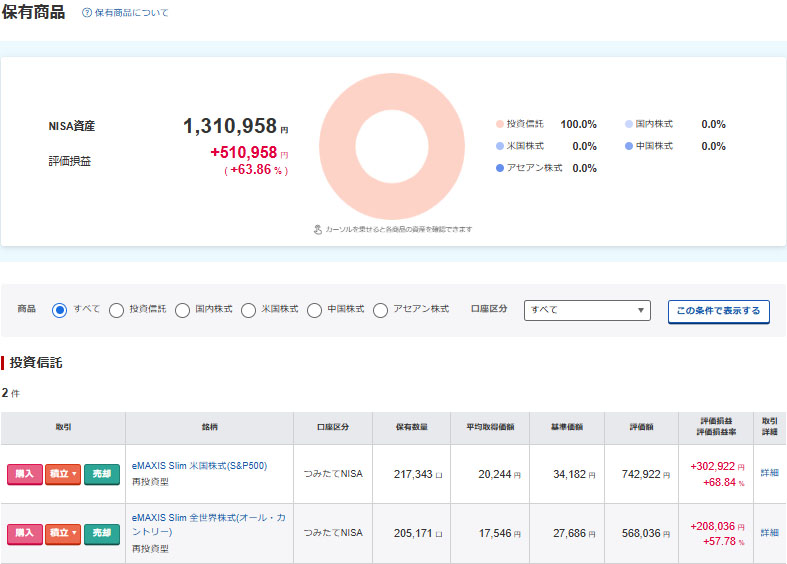The height and width of the screenshot is (564, 787).
Task: Click the 国内株式 legend color dot
Action: coord(629,125)
